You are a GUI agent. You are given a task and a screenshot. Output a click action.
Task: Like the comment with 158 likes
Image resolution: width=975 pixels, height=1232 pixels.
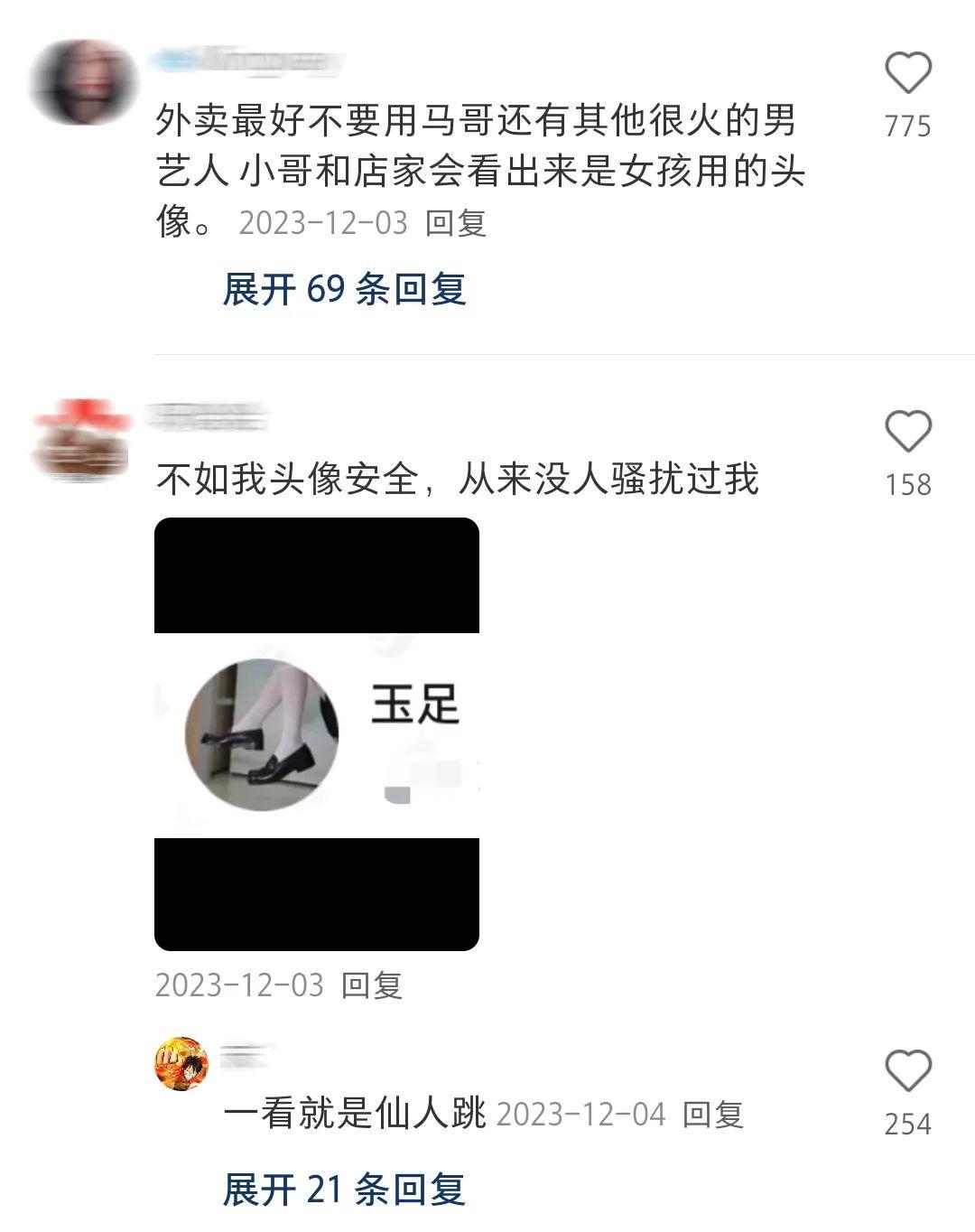click(x=907, y=431)
